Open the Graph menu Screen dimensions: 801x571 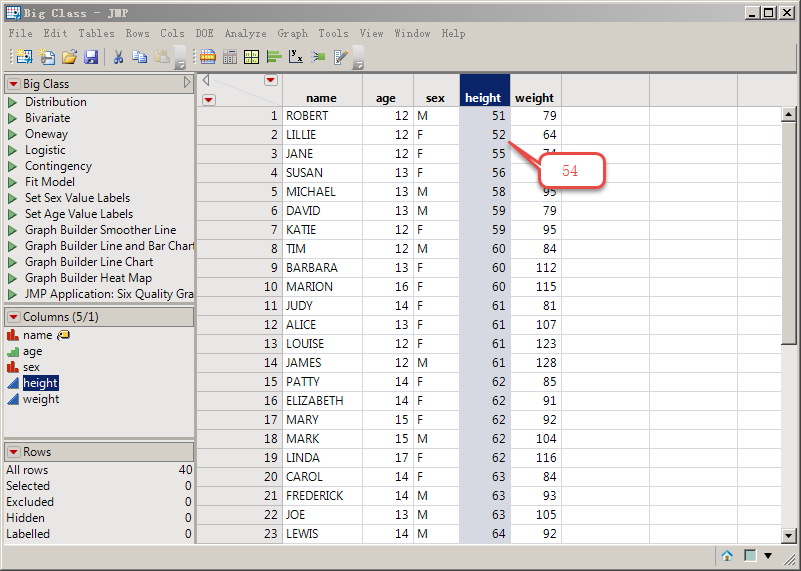pyautogui.click(x=292, y=33)
